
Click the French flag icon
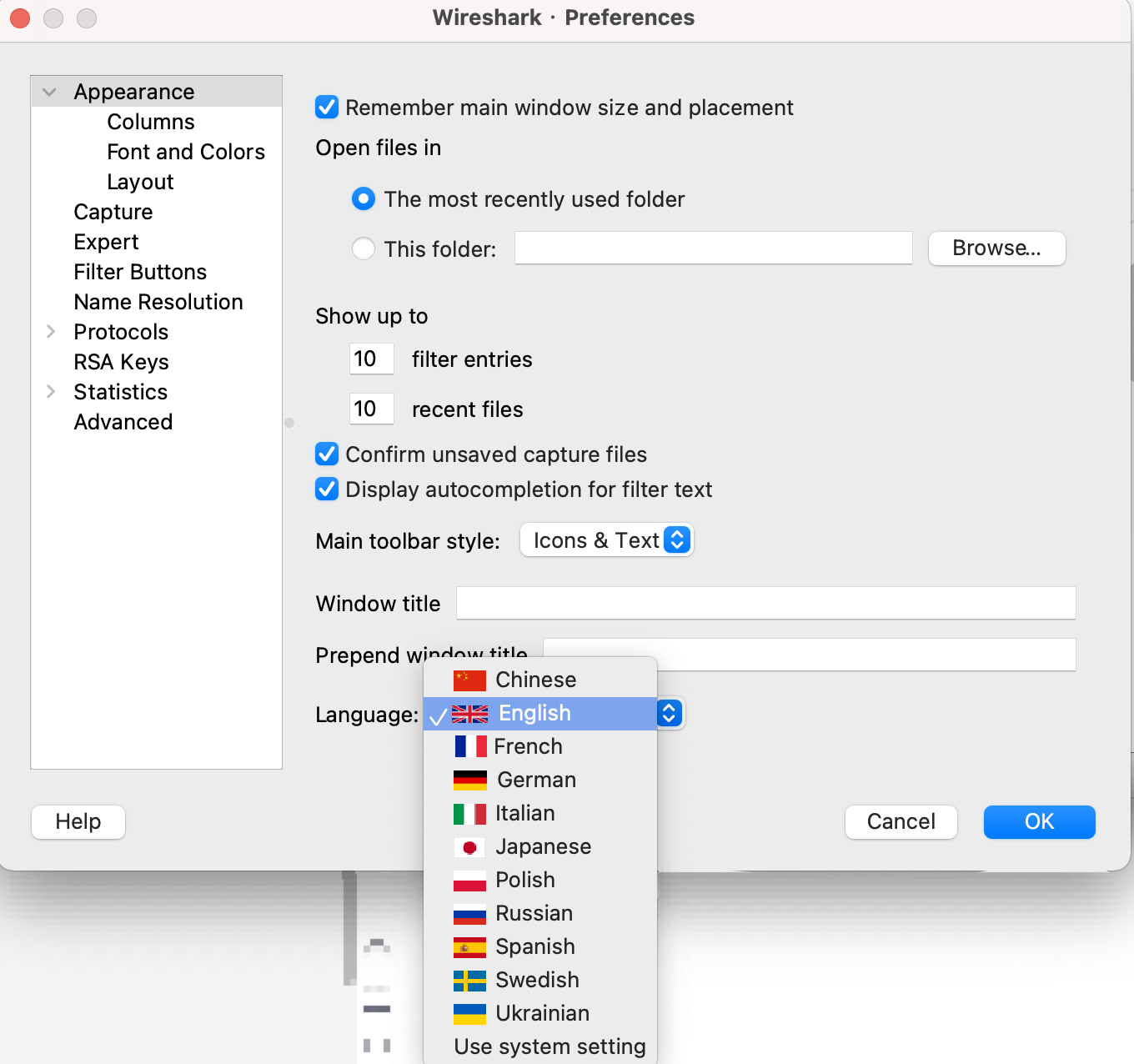[x=470, y=746]
